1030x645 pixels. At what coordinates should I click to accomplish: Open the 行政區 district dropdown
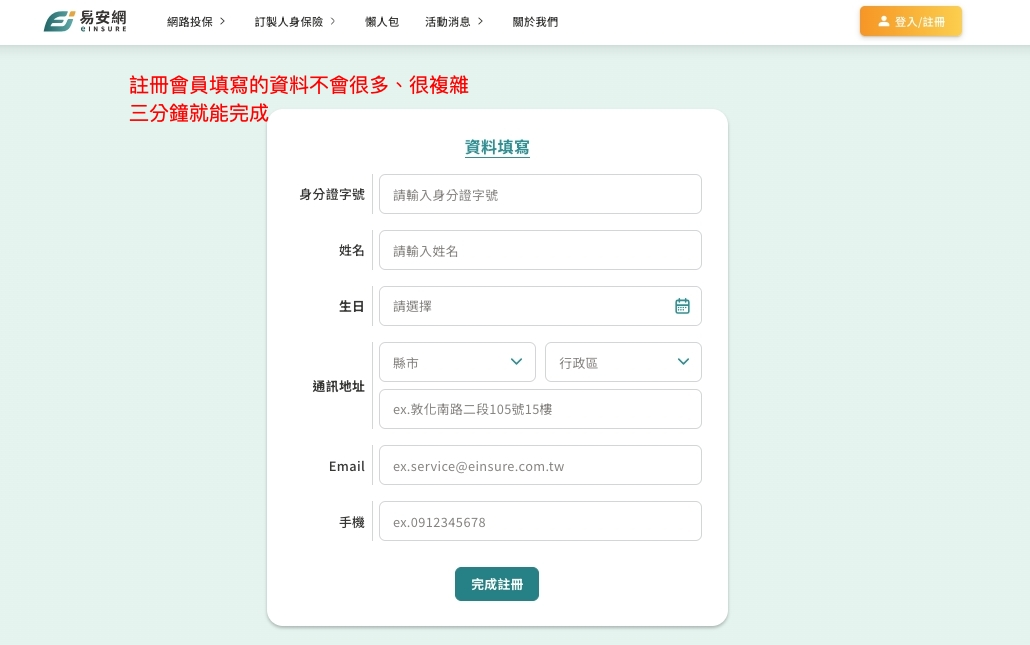pyautogui.click(x=623, y=362)
